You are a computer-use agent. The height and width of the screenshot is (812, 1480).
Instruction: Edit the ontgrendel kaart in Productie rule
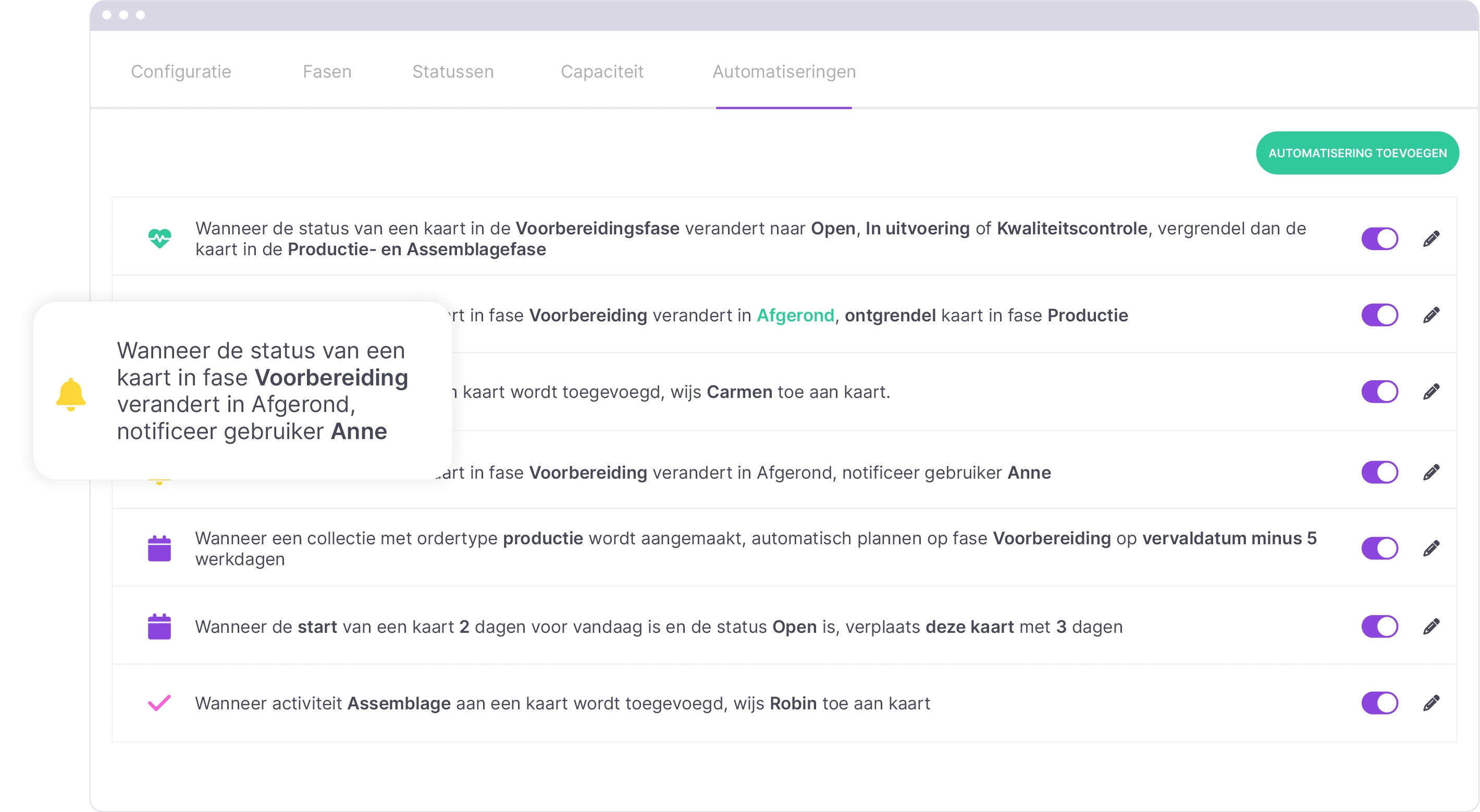[1431, 315]
